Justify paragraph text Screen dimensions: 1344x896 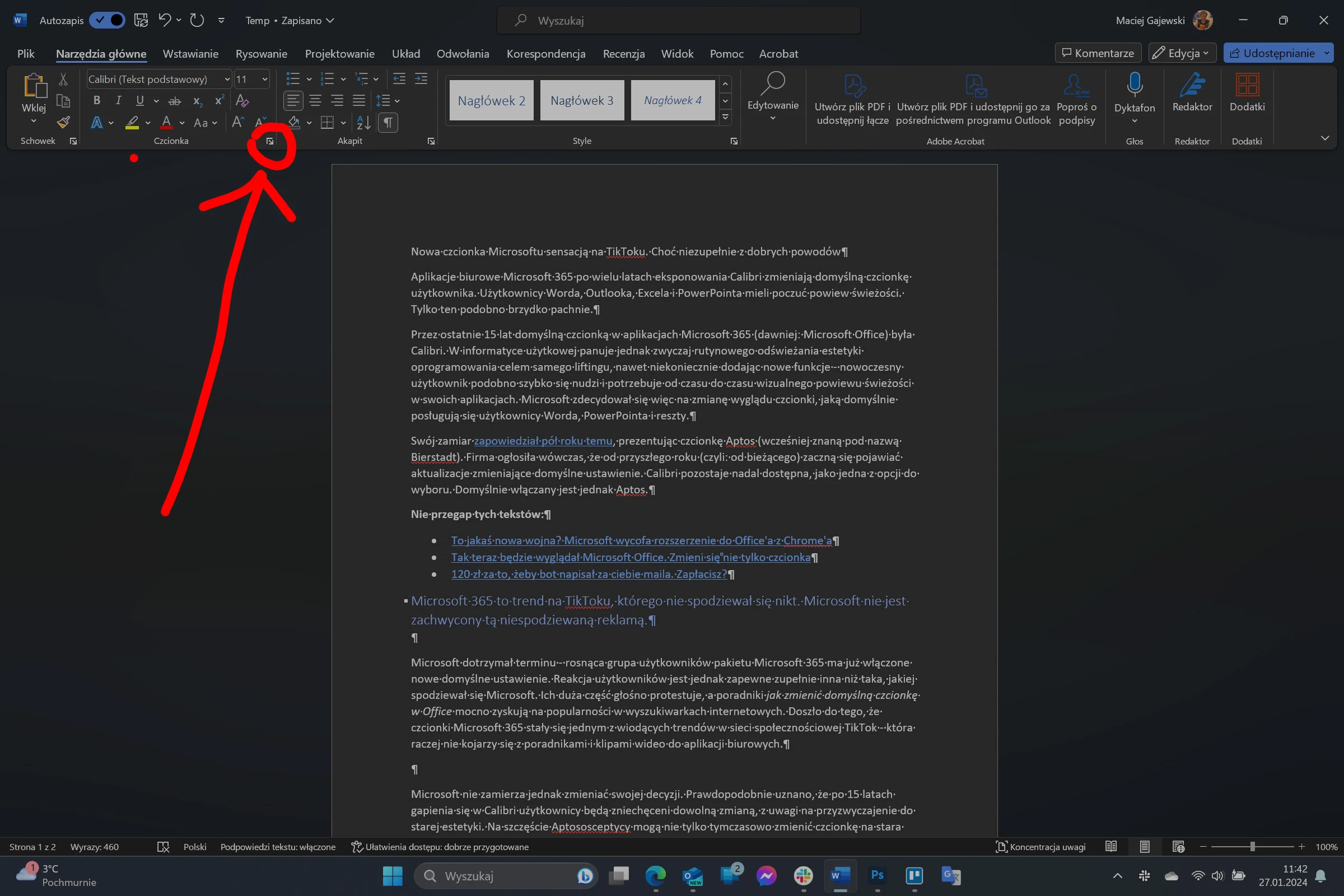[x=359, y=101]
